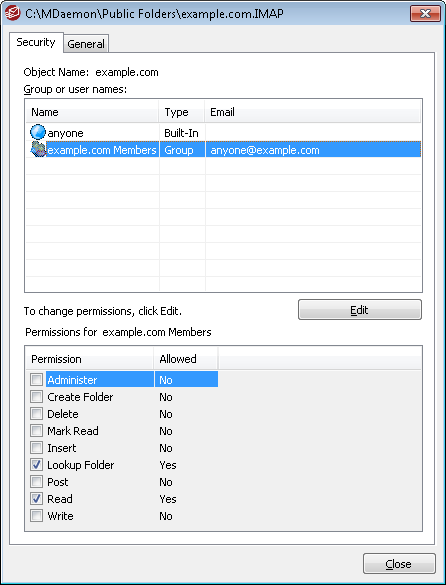
Task: Click the Close button at bottom
Action: pos(399,564)
